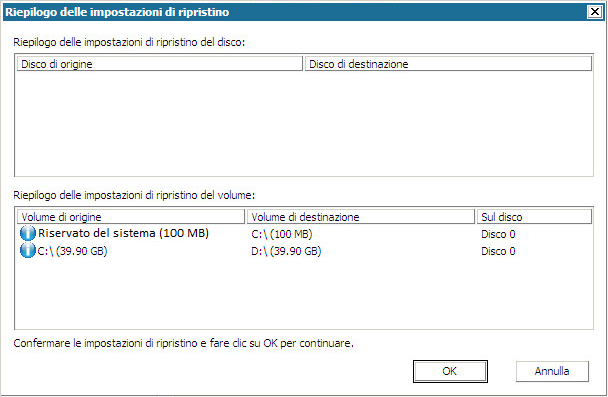Screen dimensions: 608x397
Task: Click the Sul disco column header
Action: pyautogui.click(x=534, y=216)
